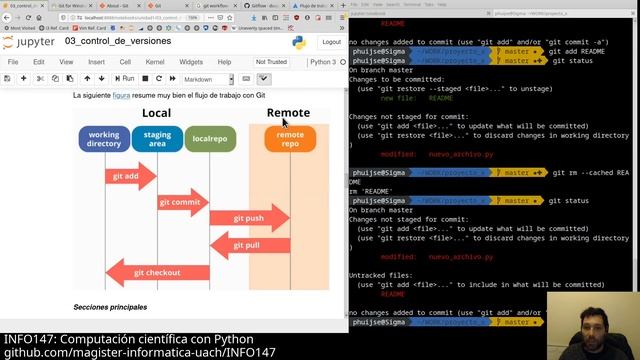Open the Widgets menu in Jupyter

(191, 62)
